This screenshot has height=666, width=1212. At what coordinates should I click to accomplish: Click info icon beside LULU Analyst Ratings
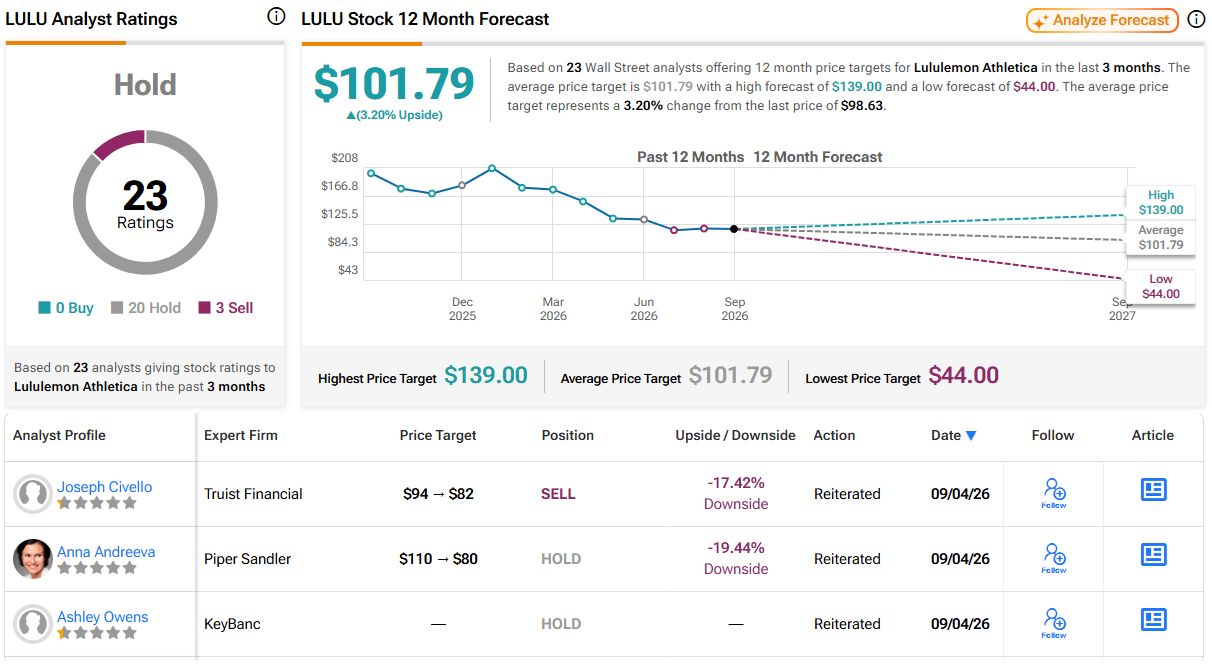(276, 17)
